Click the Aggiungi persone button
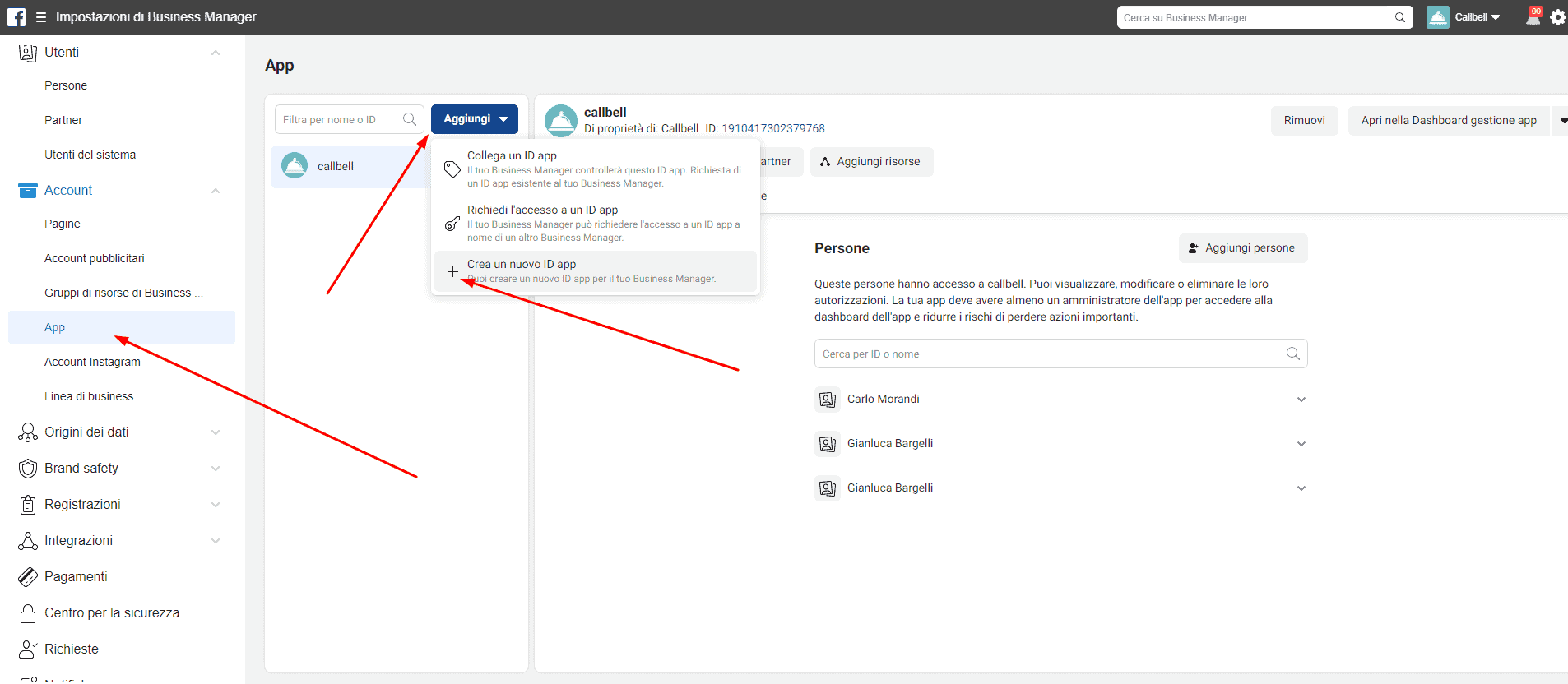Image resolution: width=1568 pixels, height=684 pixels. click(x=1242, y=248)
